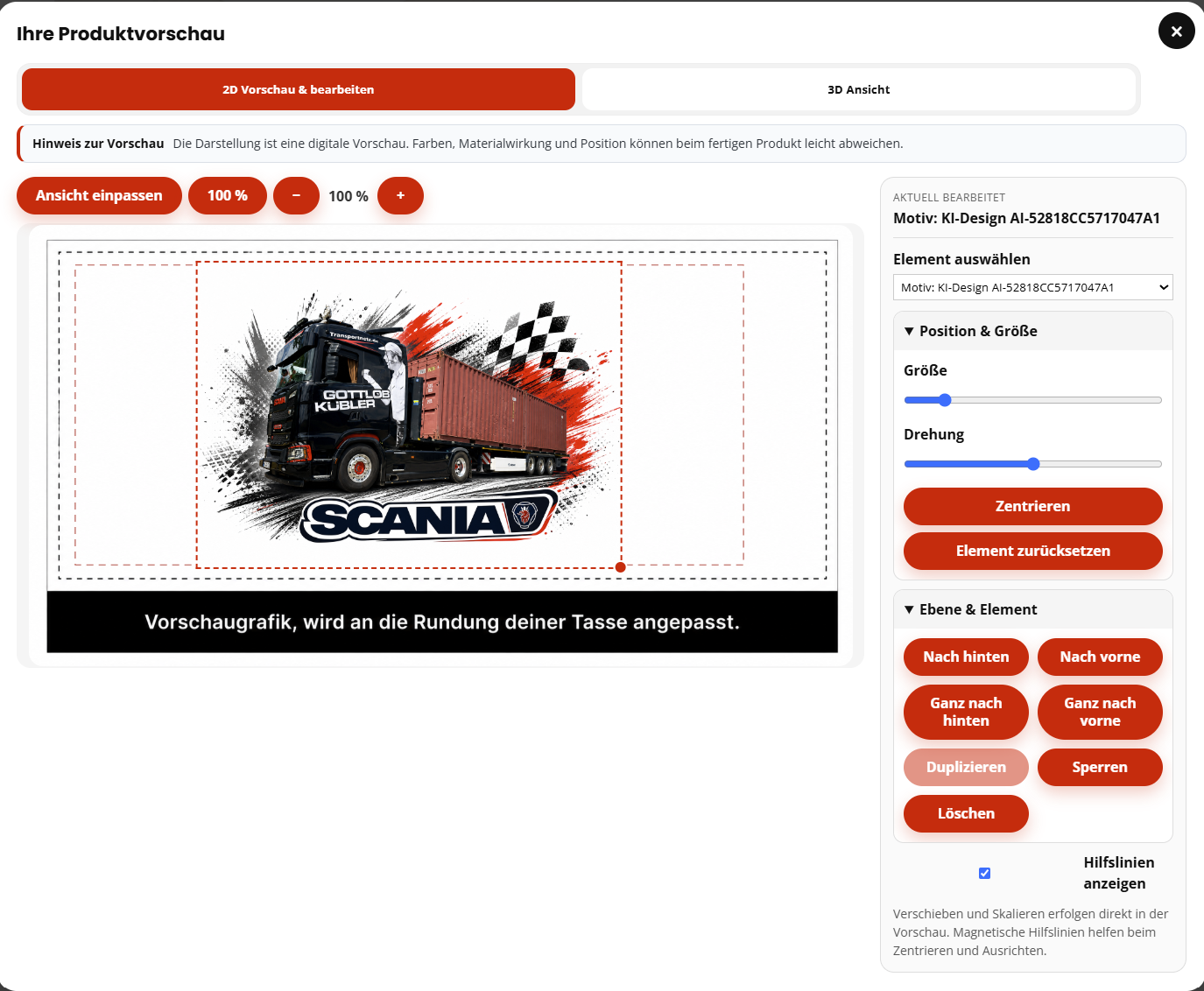Image resolution: width=1204 pixels, height=991 pixels.
Task: Lock element with Sperren button
Action: click(x=1100, y=767)
